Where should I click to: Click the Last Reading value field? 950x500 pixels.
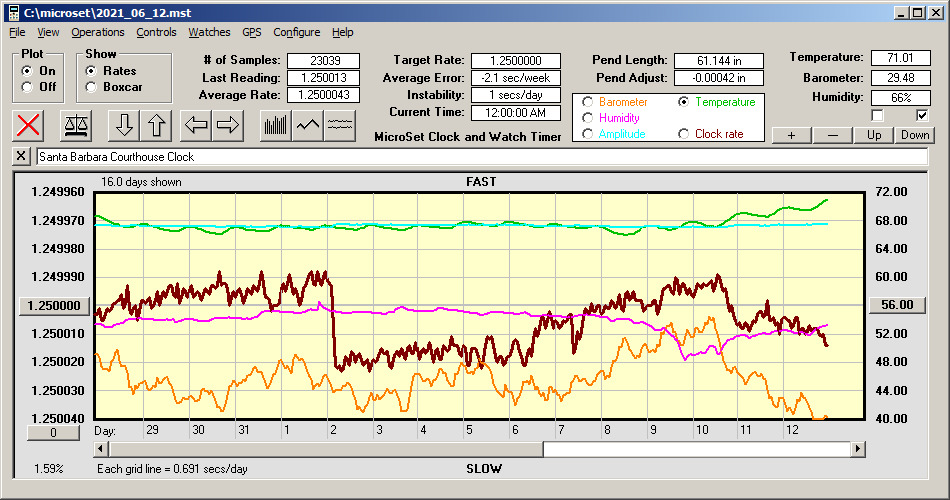(x=324, y=78)
